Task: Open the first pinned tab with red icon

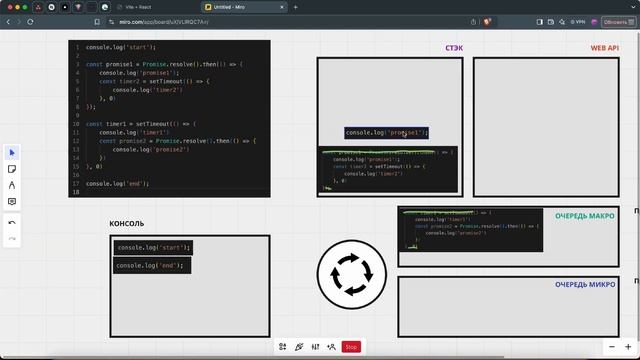Action: click(38, 7)
